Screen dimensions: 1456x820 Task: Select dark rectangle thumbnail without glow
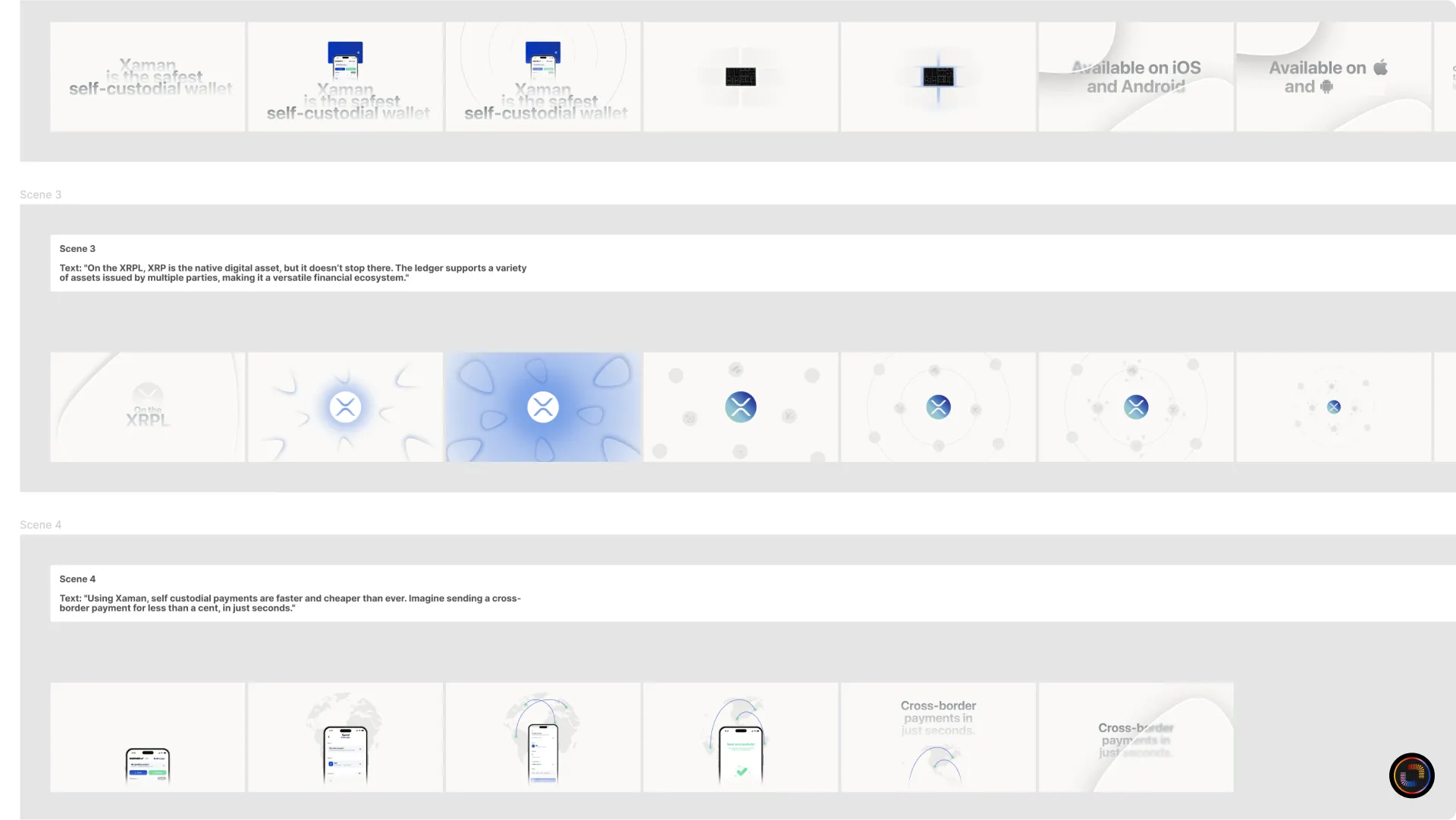741,77
